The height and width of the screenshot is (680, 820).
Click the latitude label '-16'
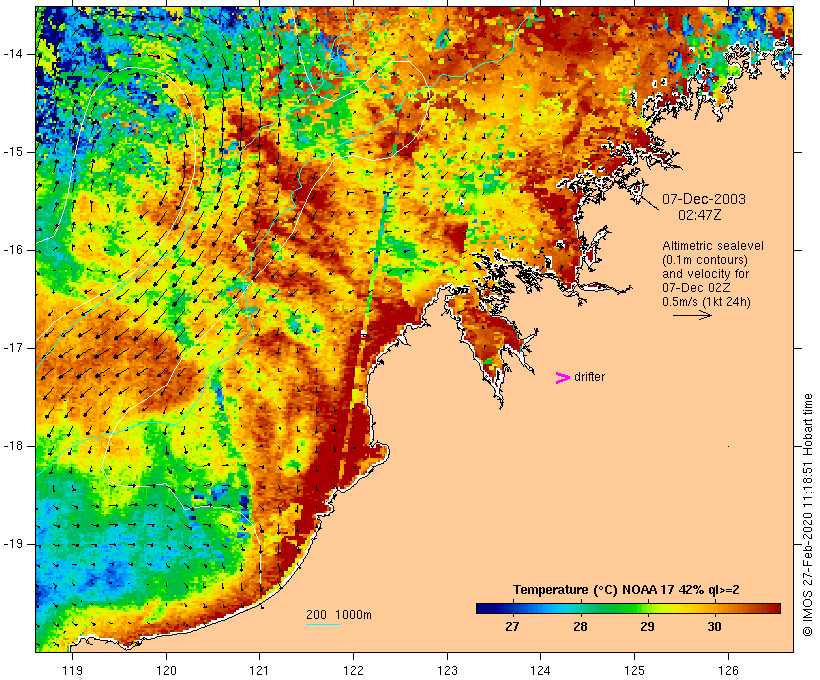[x=13, y=250]
